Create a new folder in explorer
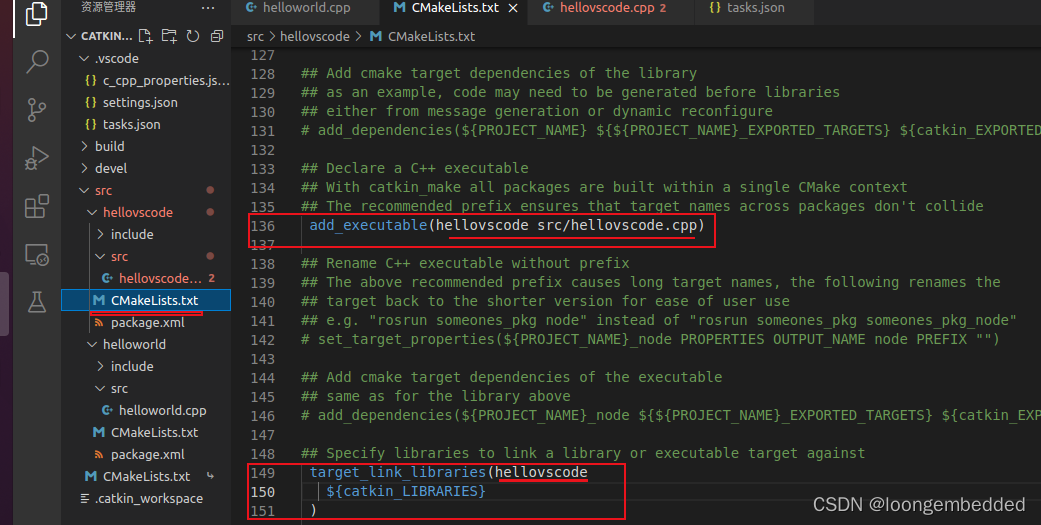This screenshot has height=525, width=1041. 169,36
